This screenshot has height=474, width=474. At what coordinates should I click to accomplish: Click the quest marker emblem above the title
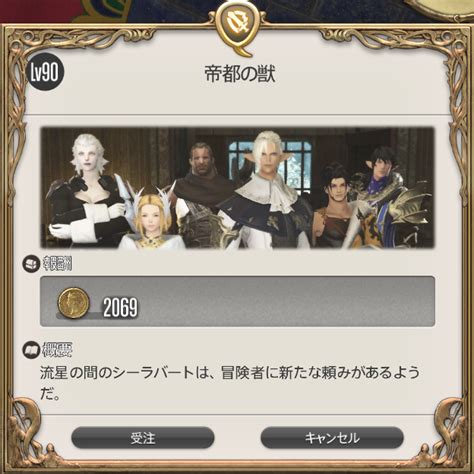[x=237, y=28]
